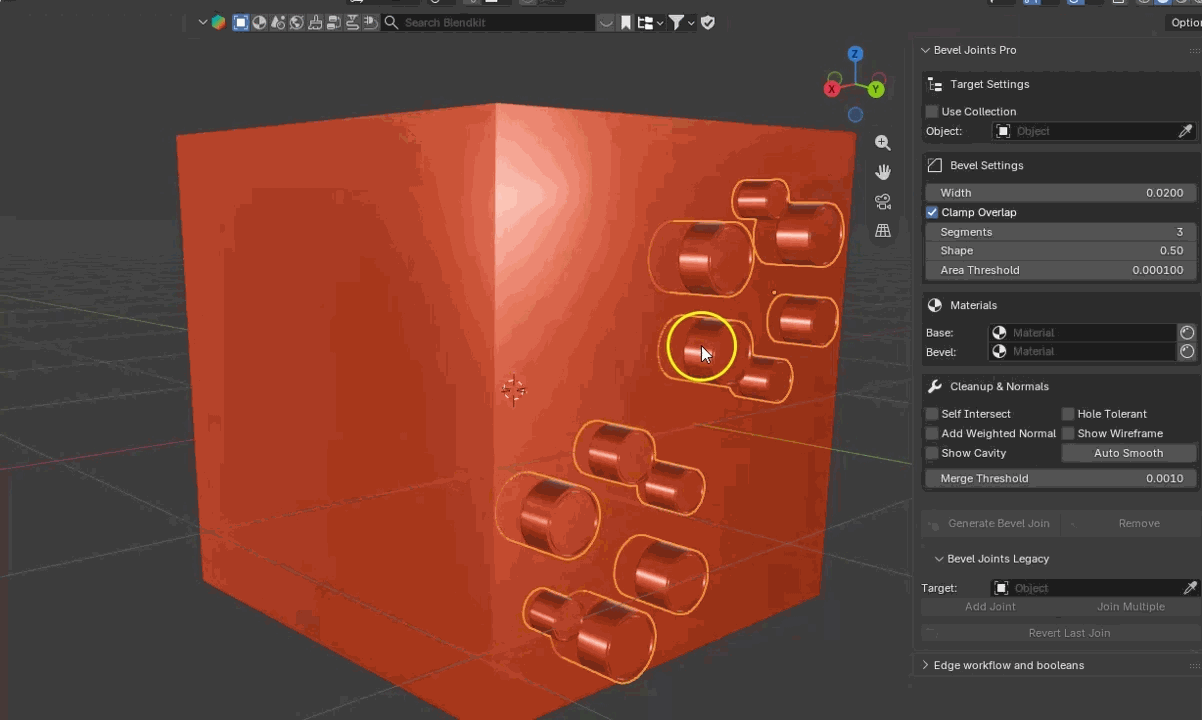Click the green Y axis gizmo

[876, 89]
